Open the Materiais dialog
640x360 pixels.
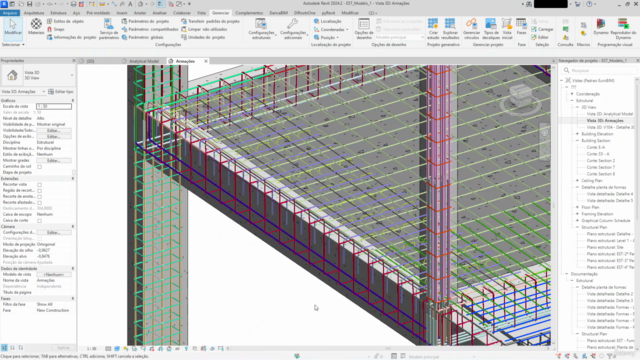point(36,27)
